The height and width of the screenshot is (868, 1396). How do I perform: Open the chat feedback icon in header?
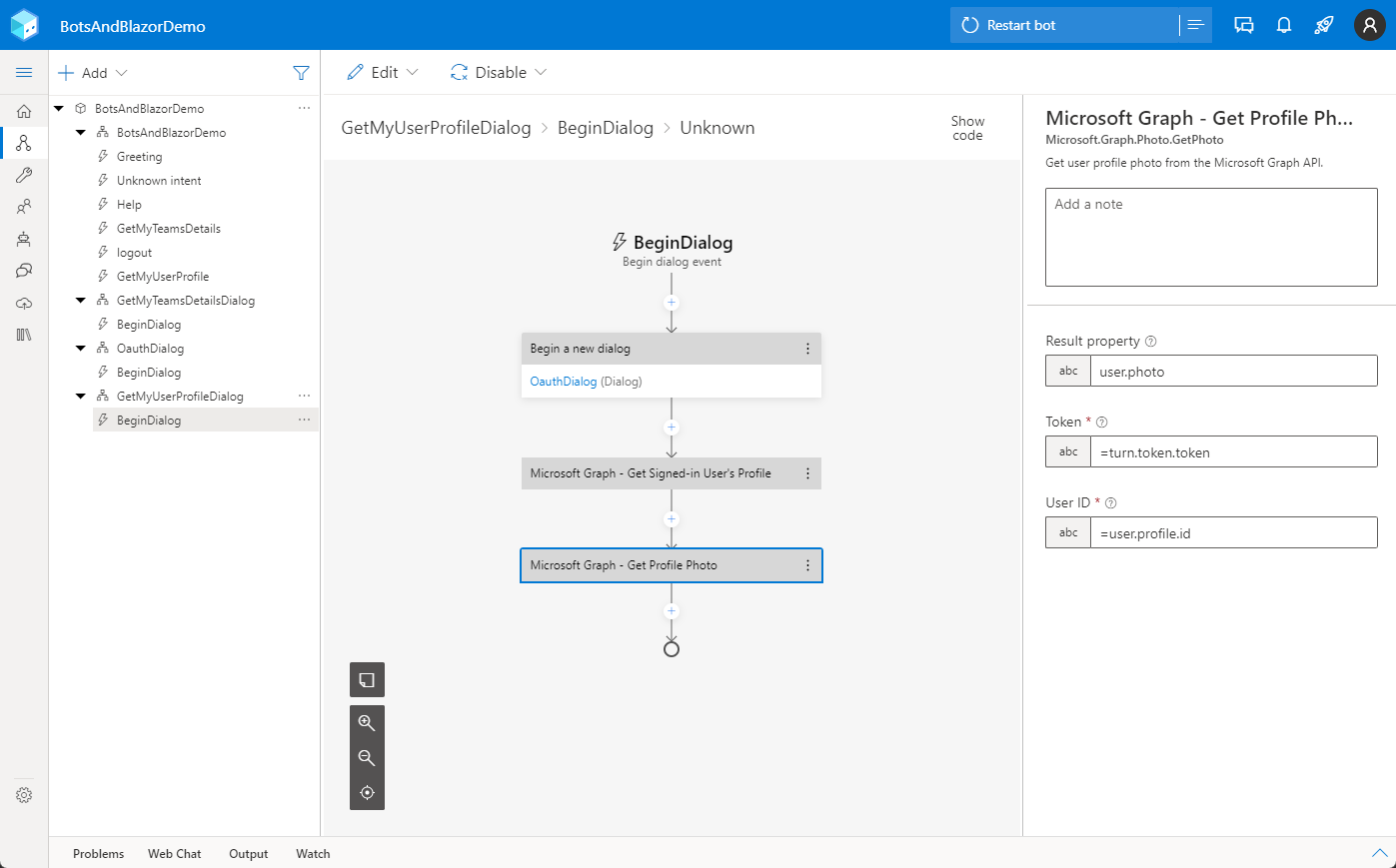(1244, 25)
